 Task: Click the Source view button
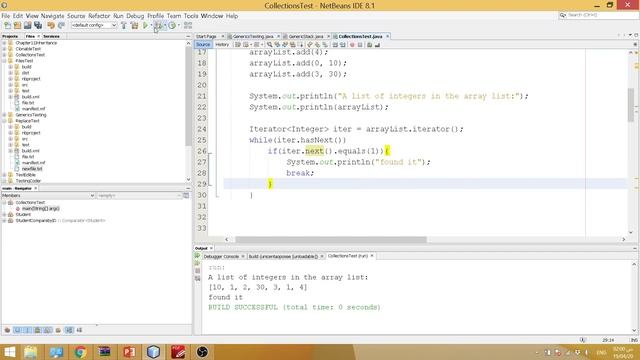pos(203,44)
